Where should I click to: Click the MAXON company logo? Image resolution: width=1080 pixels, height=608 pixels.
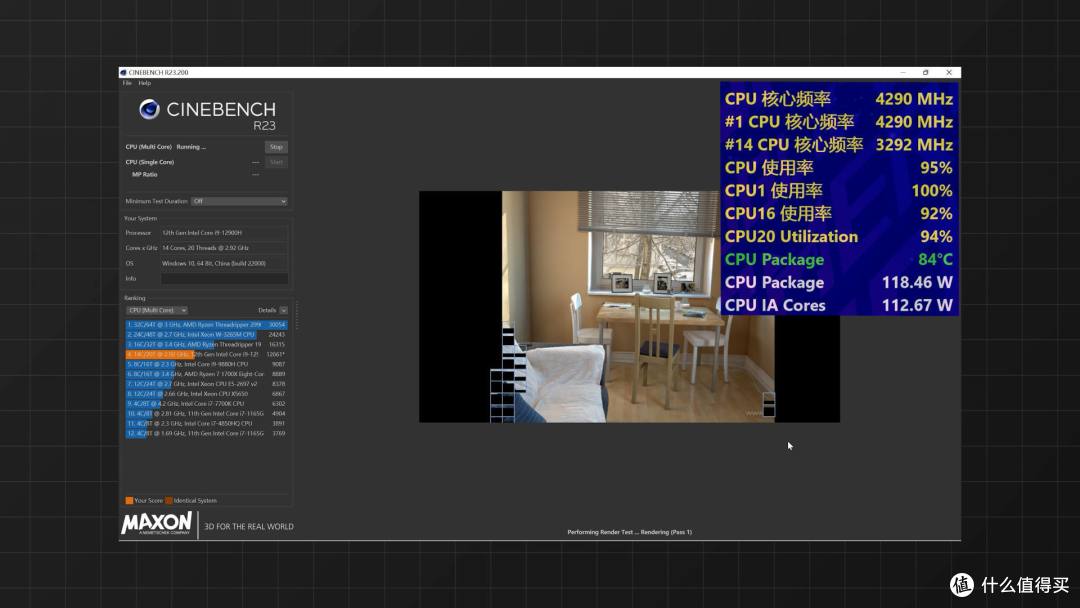click(x=156, y=524)
